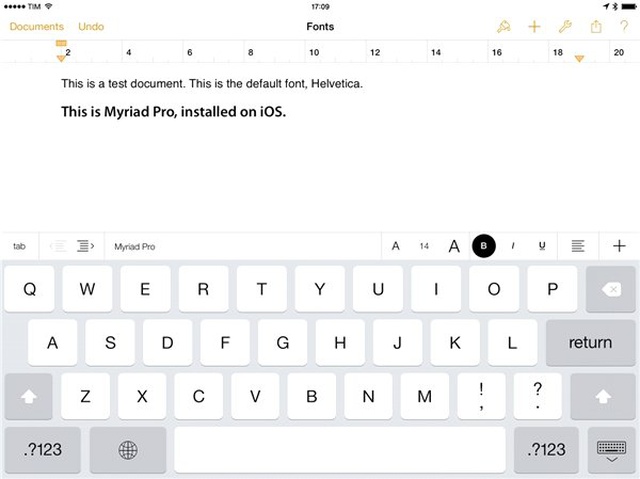Tap the Z key
The width and height of the screenshot is (640, 479).
[85, 396]
